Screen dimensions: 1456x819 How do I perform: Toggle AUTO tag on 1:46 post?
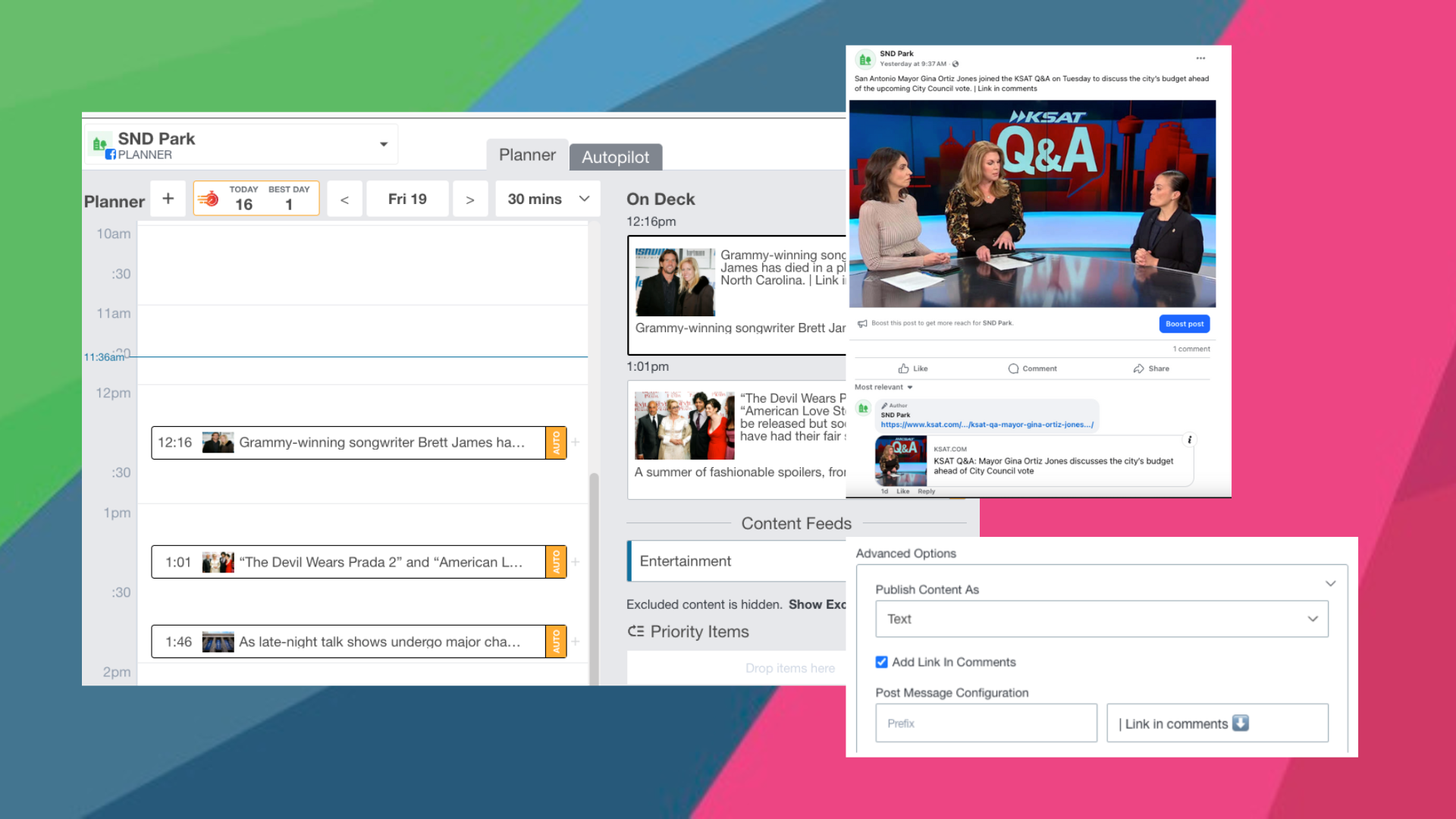coord(556,642)
